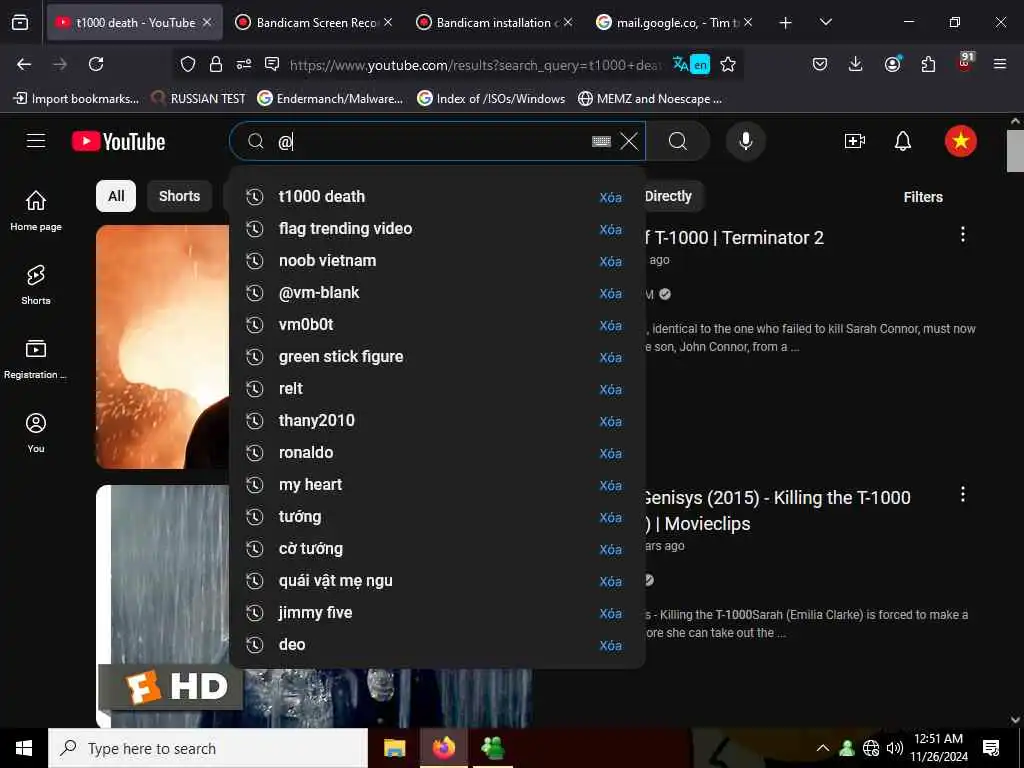Switch to Bandicam Screen Recorder tab
The image size is (1024, 768).
315,22
